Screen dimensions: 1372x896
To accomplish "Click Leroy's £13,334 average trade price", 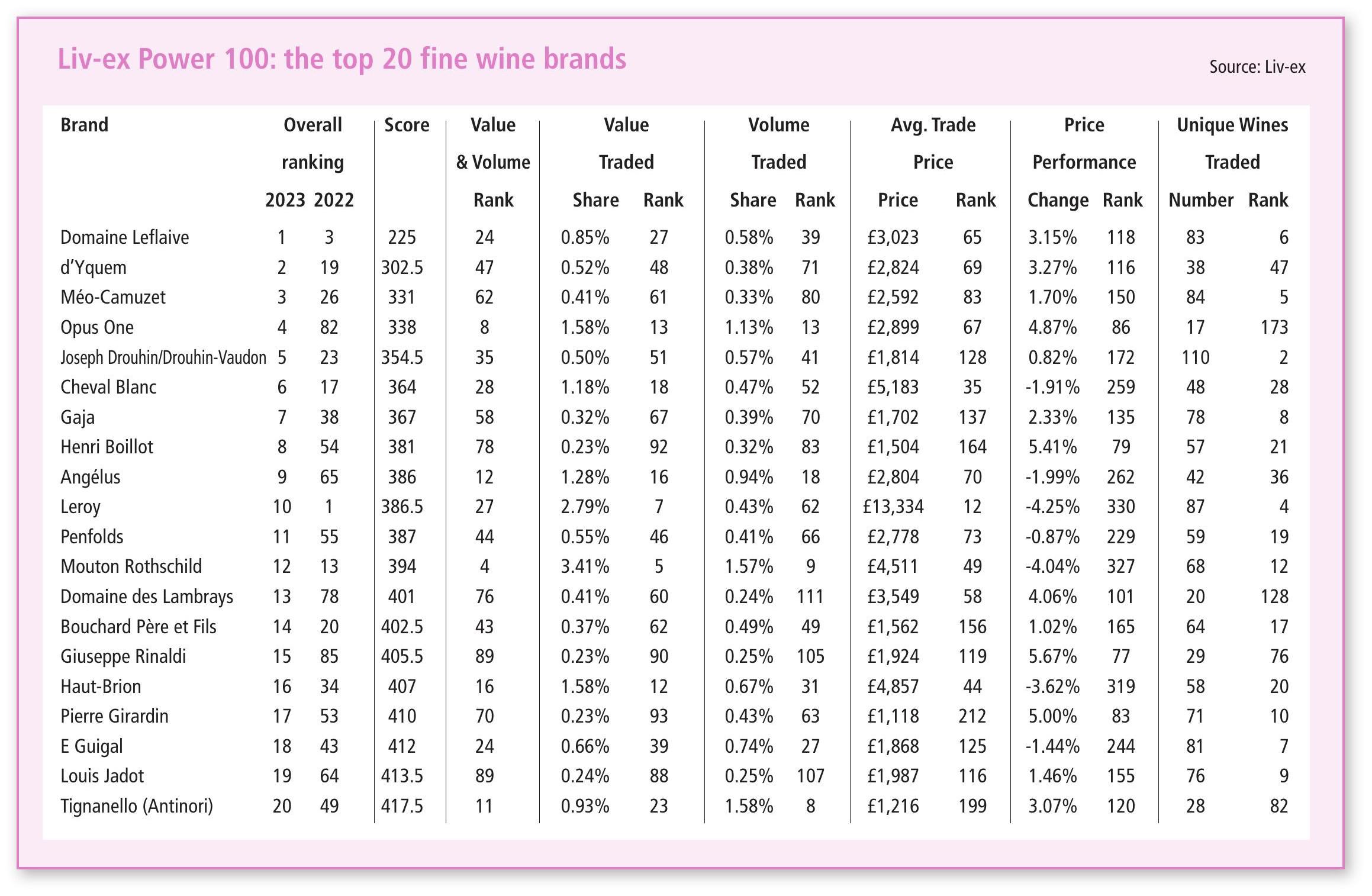I will [893, 507].
